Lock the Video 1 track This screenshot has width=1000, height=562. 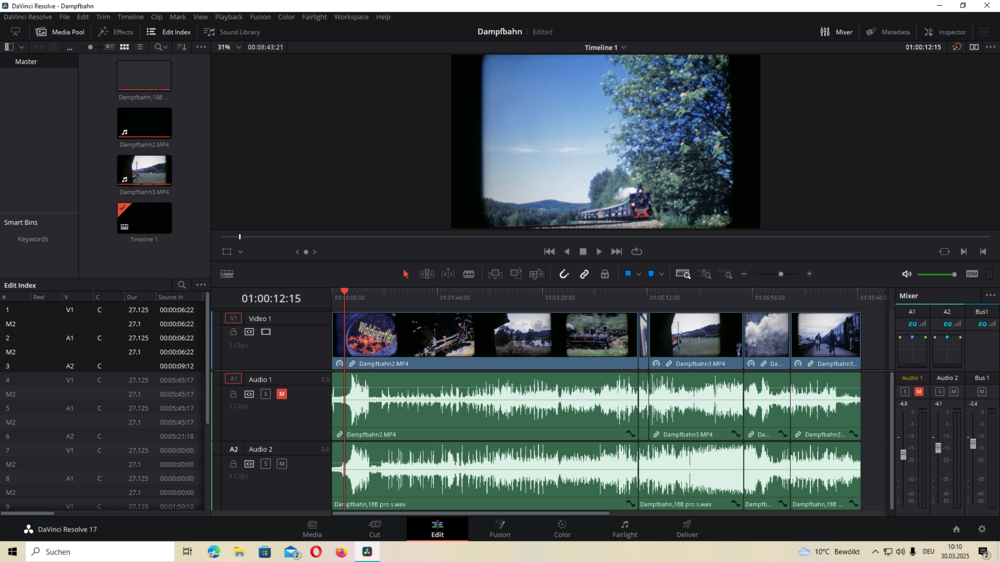tap(233, 332)
